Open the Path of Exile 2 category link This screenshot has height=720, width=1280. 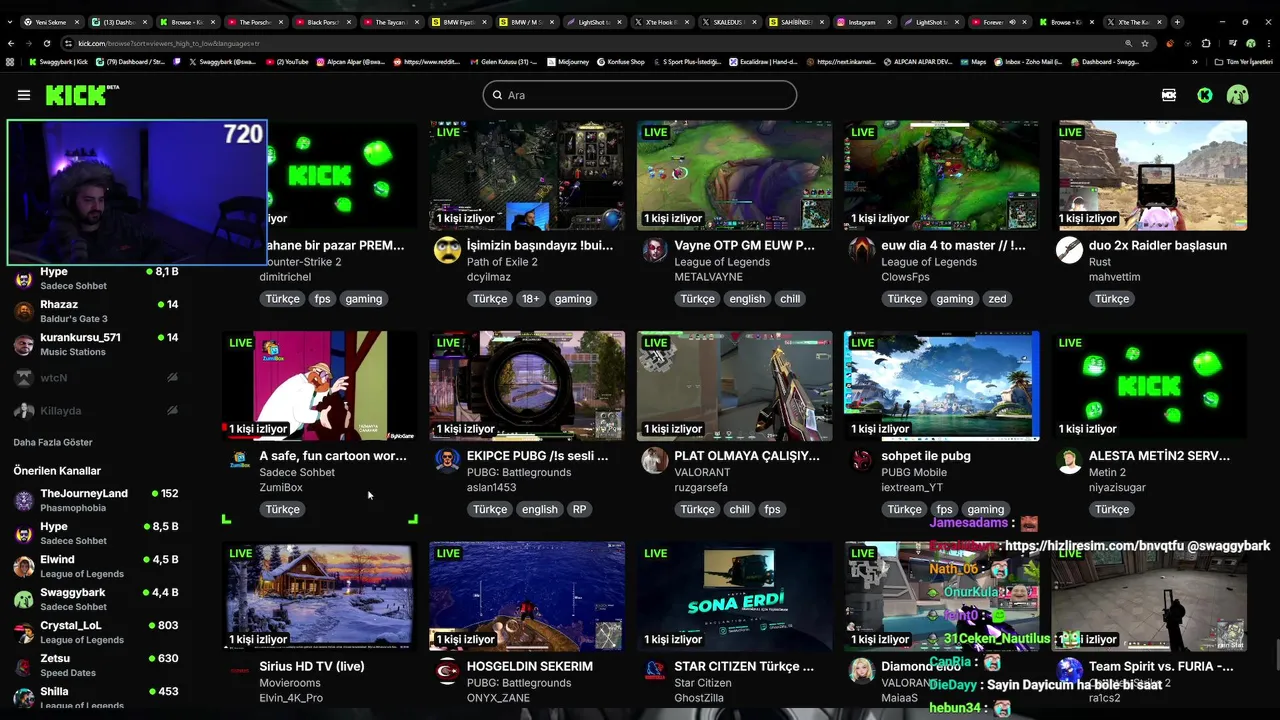tap(502, 262)
